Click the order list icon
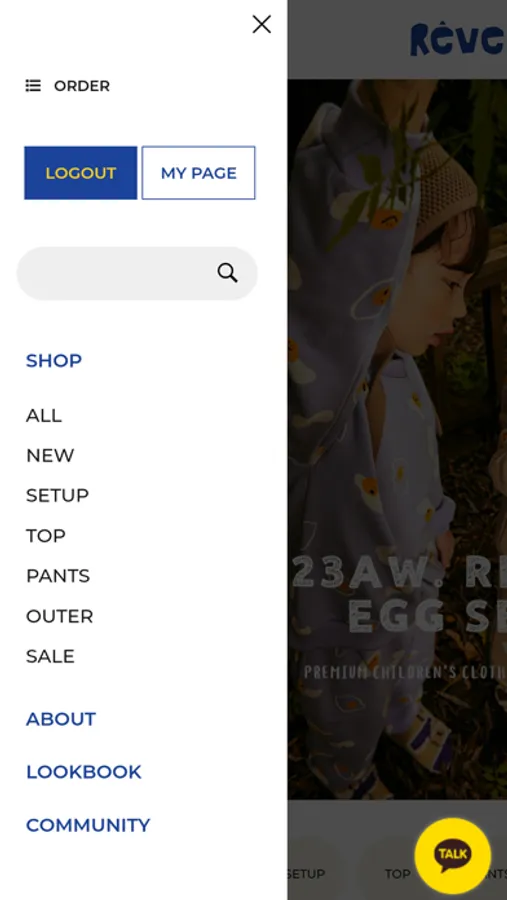The image size is (507, 900). coord(33,86)
